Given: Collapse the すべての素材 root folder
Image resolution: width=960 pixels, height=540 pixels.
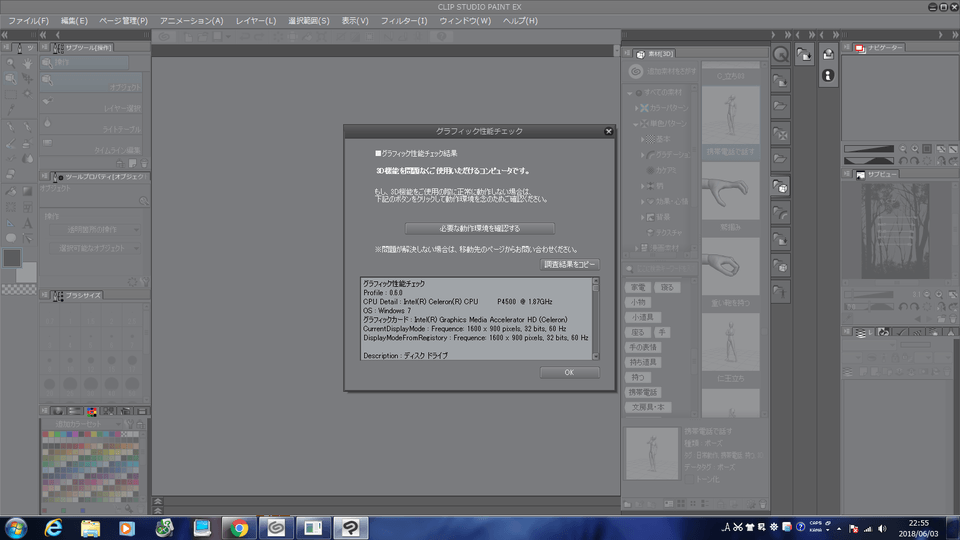Looking at the screenshot, I should pyautogui.click(x=630, y=92).
